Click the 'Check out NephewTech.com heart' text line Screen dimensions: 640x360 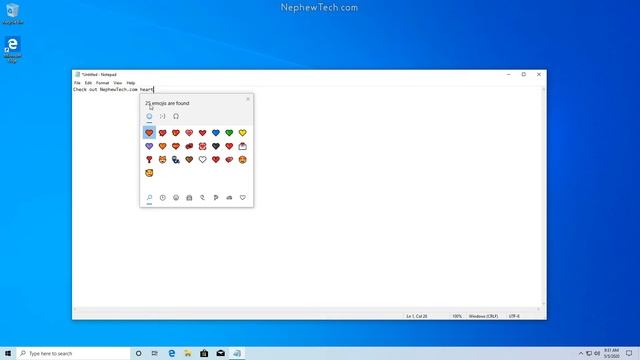[113, 89]
